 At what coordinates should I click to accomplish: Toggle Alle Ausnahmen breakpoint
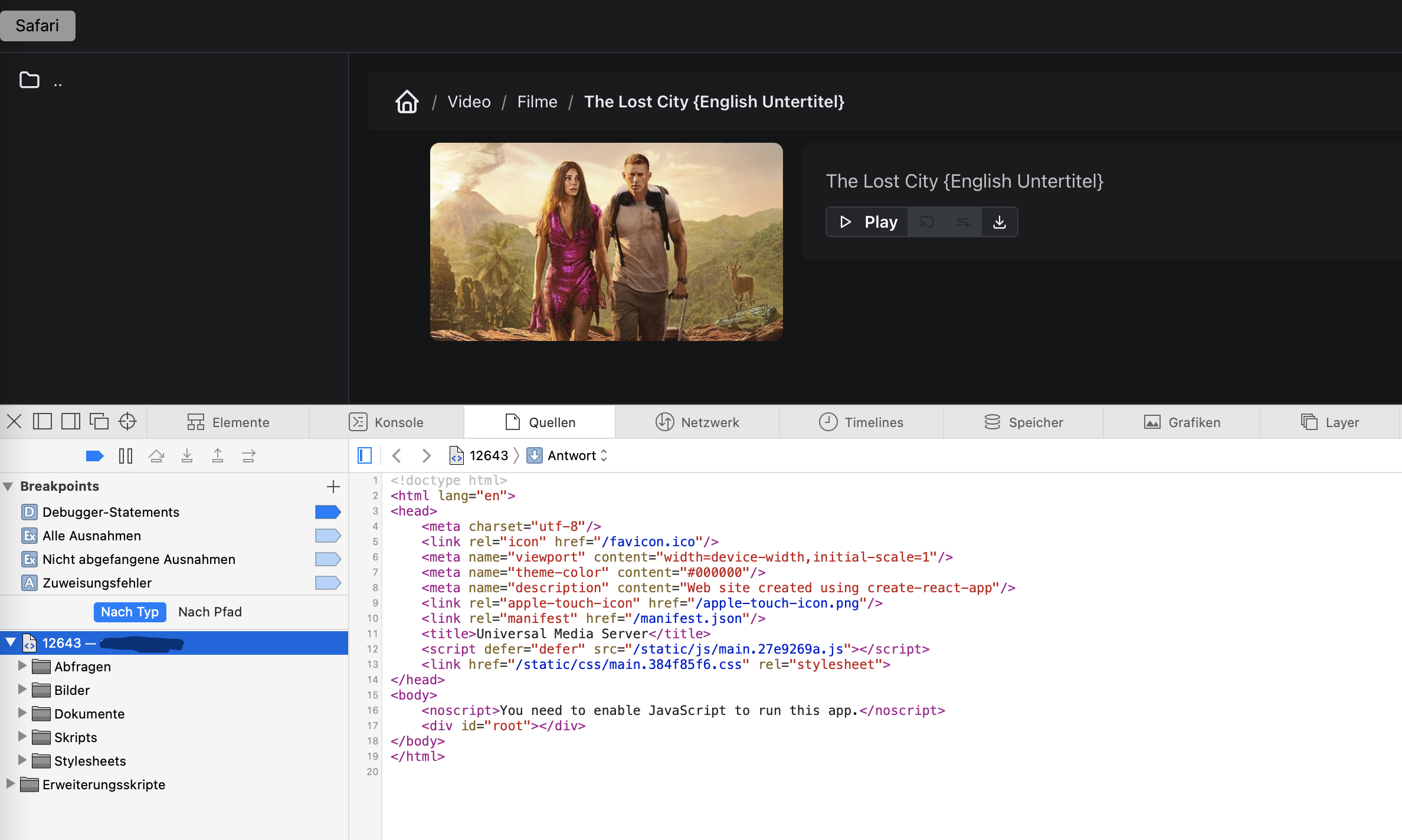coord(328,536)
